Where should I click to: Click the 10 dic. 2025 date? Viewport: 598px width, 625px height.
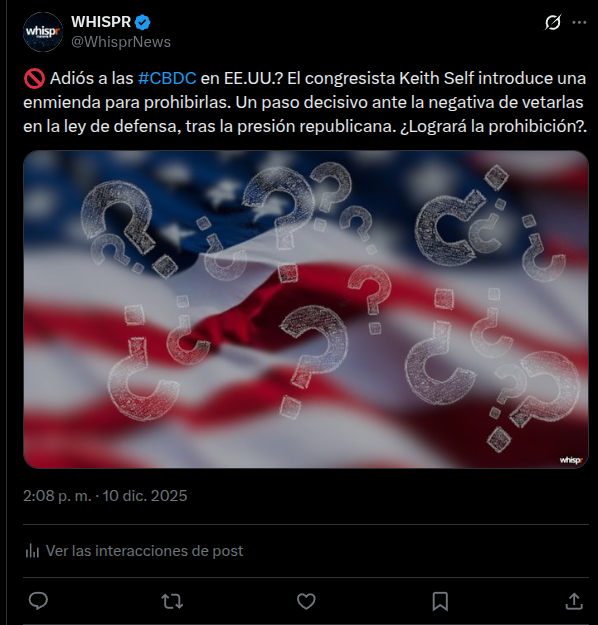(x=145, y=496)
